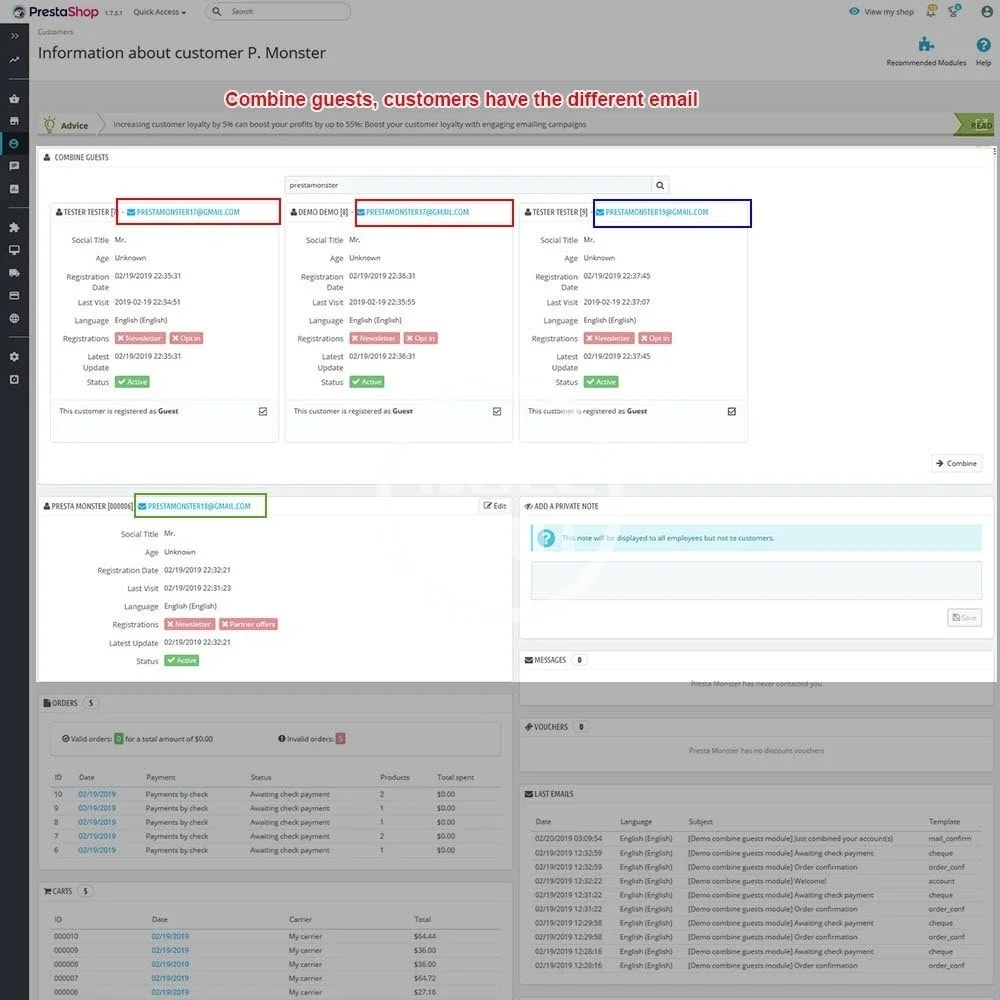The image size is (1000, 1000).
Task: Click inside the private note text area
Action: tap(756, 580)
